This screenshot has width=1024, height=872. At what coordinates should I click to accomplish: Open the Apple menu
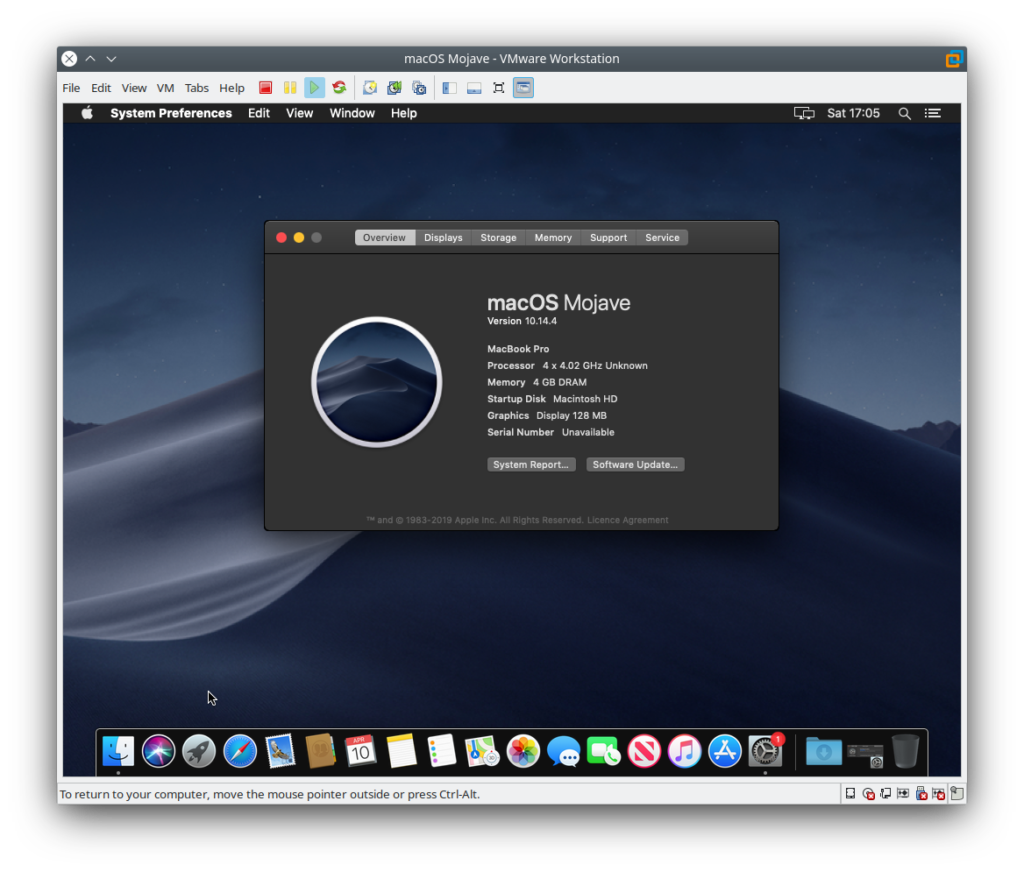coord(87,113)
